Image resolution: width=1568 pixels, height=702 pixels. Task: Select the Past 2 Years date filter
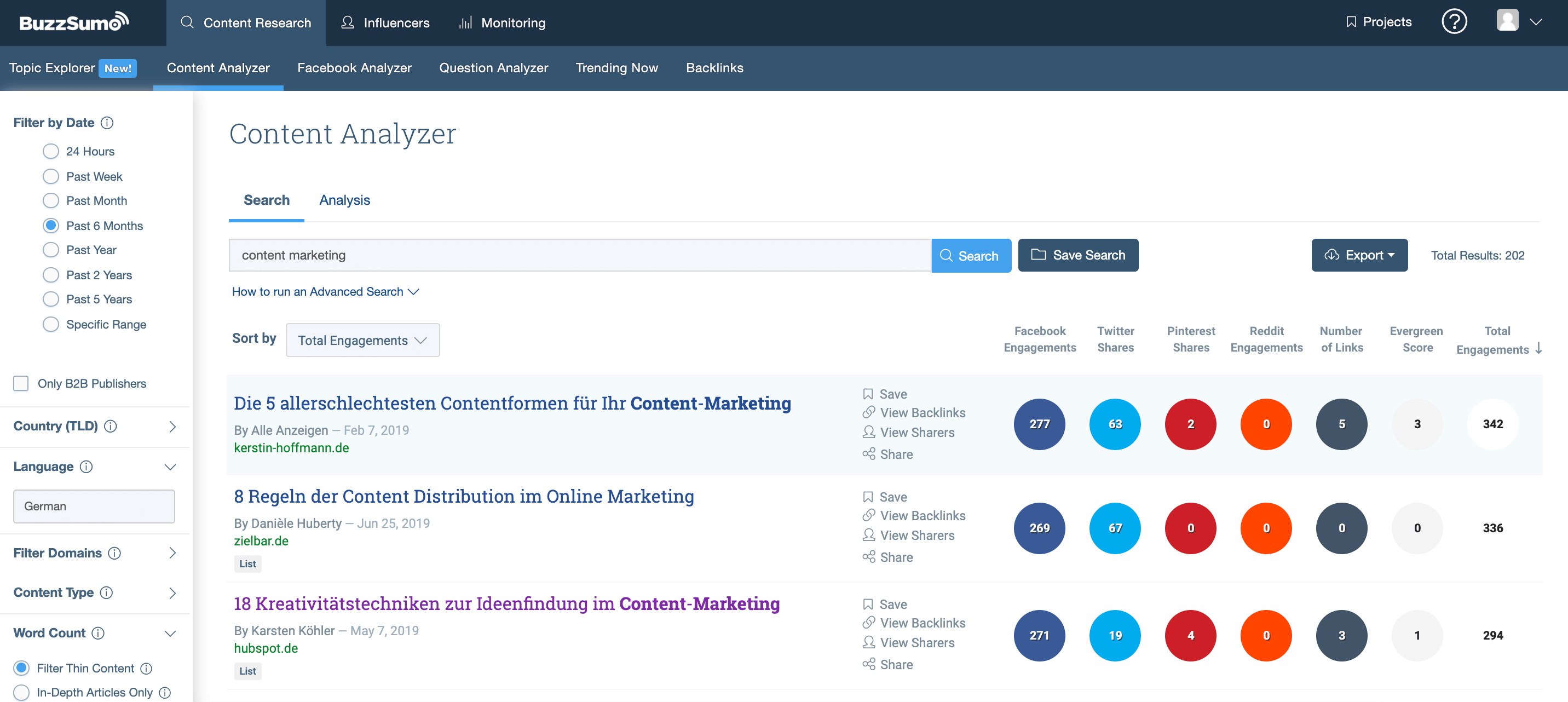click(51, 275)
